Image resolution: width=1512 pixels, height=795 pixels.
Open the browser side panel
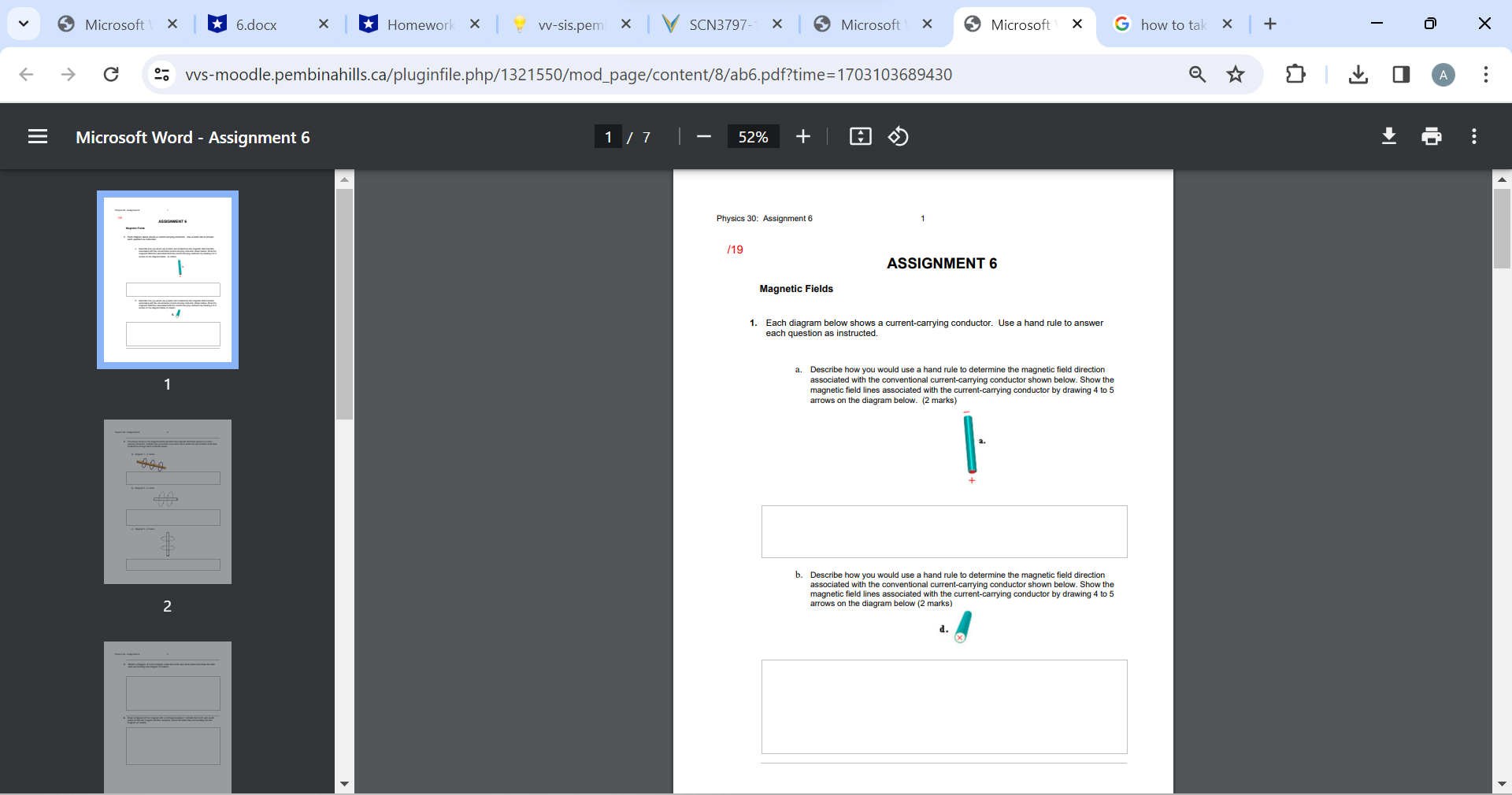coord(1401,75)
